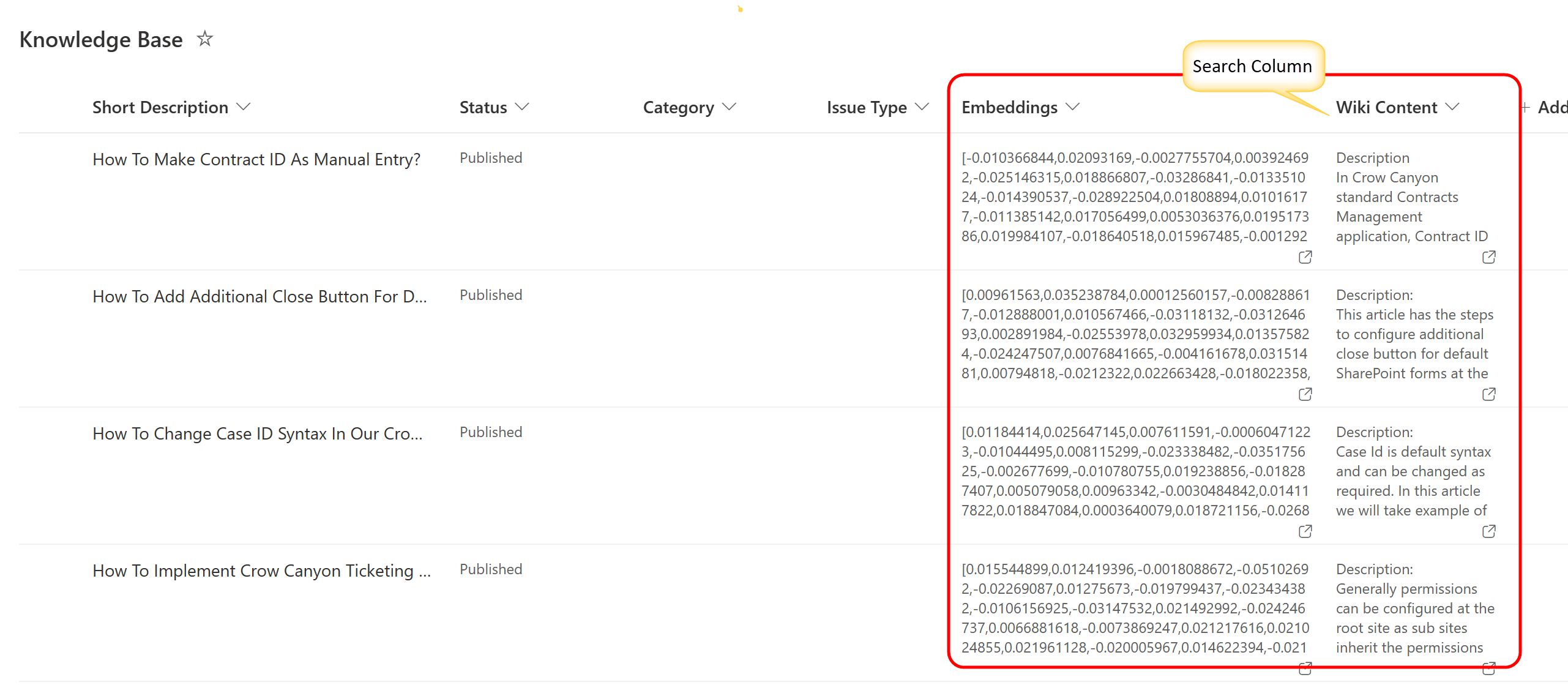Image resolution: width=1568 pixels, height=685 pixels.
Task: Open expand icon for second row Wiki Content
Action: [x=1488, y=394]
